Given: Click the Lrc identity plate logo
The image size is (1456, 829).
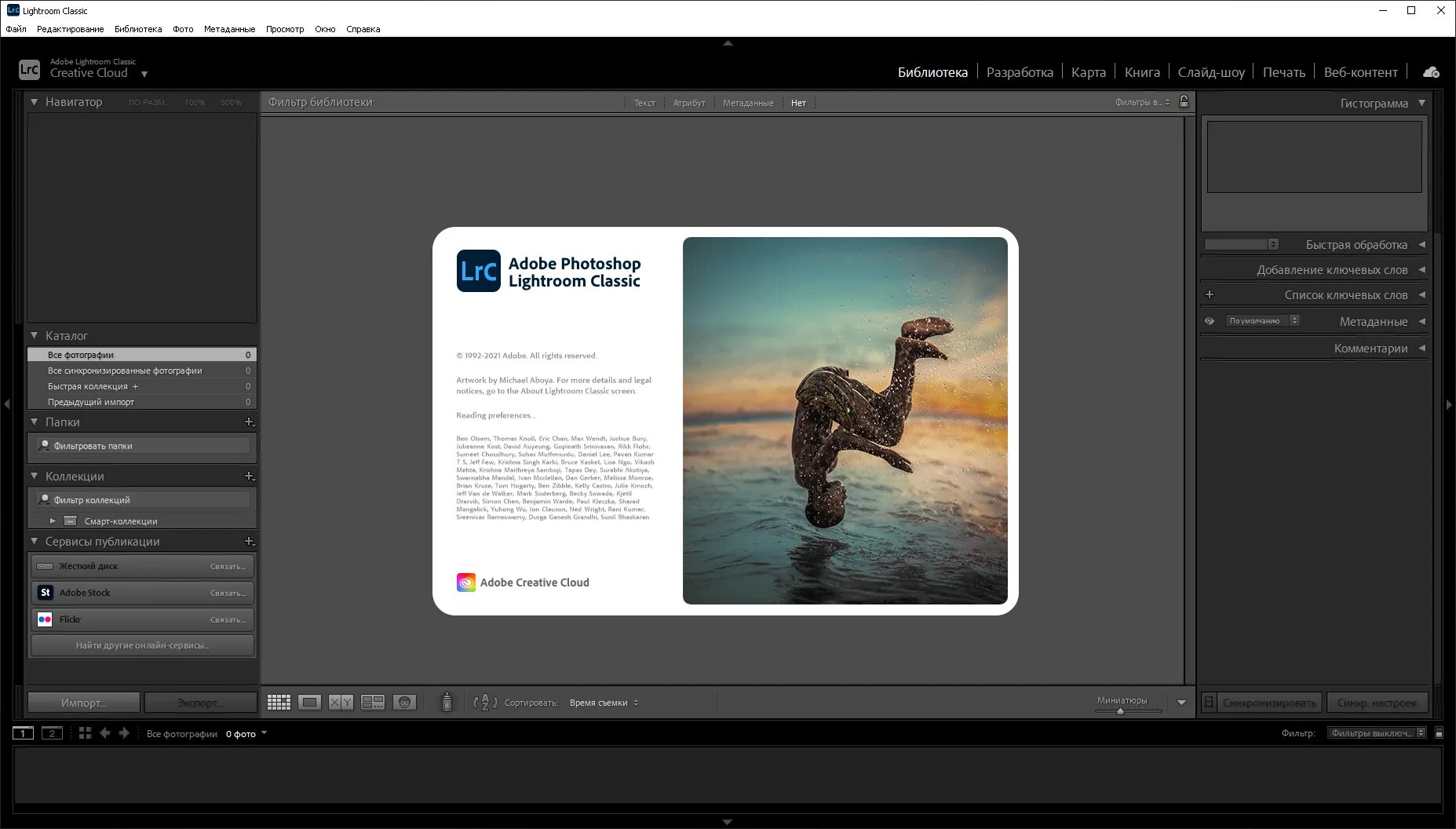Looking at the screenshot, I should pyautogui.click(x=29, y=70).
